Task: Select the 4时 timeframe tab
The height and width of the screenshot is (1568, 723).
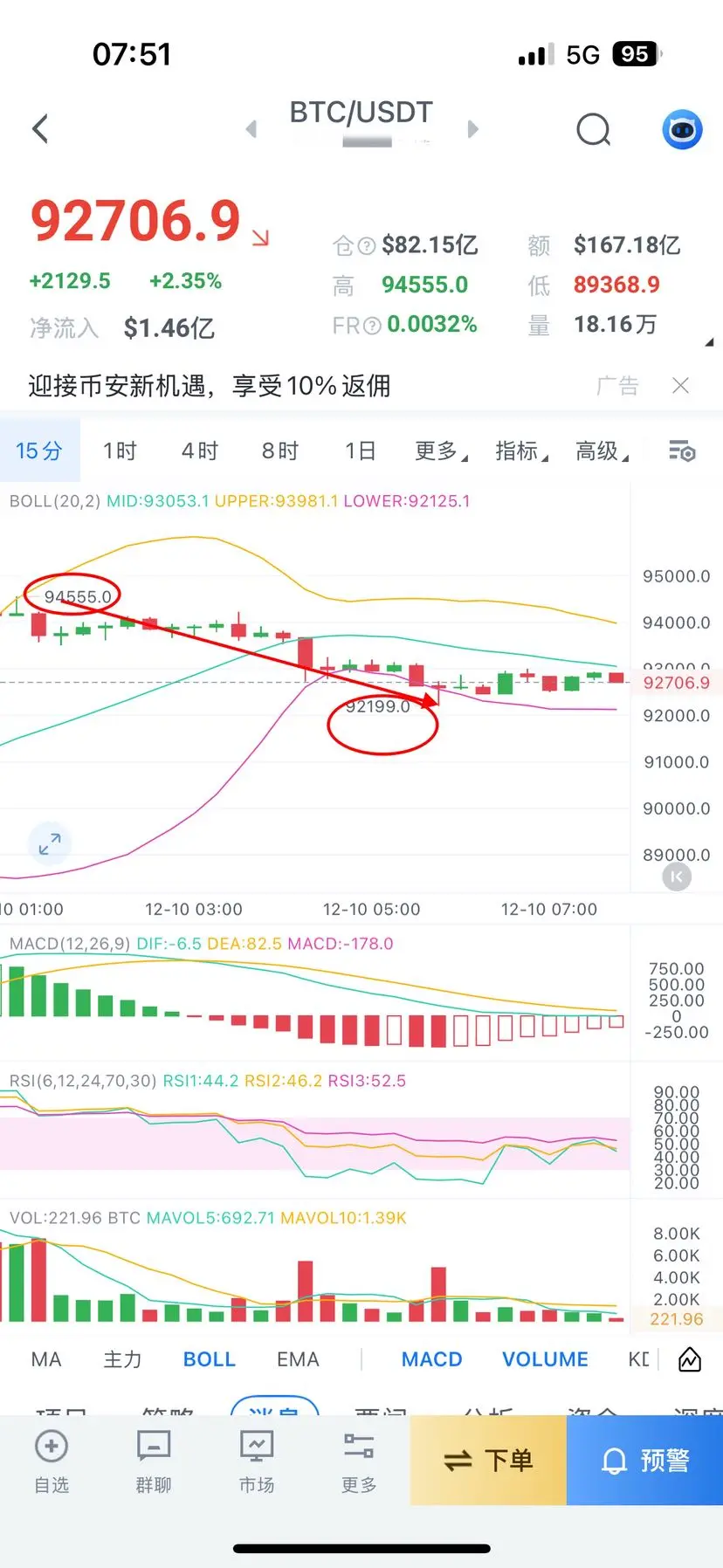Action: tap(200, 450)
